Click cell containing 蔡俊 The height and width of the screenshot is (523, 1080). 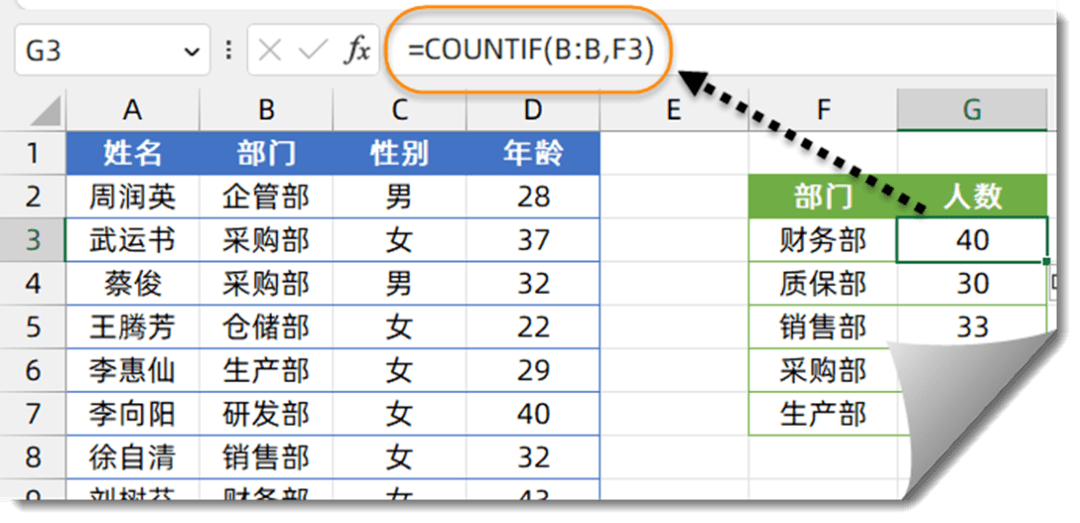tap(132, 283)
